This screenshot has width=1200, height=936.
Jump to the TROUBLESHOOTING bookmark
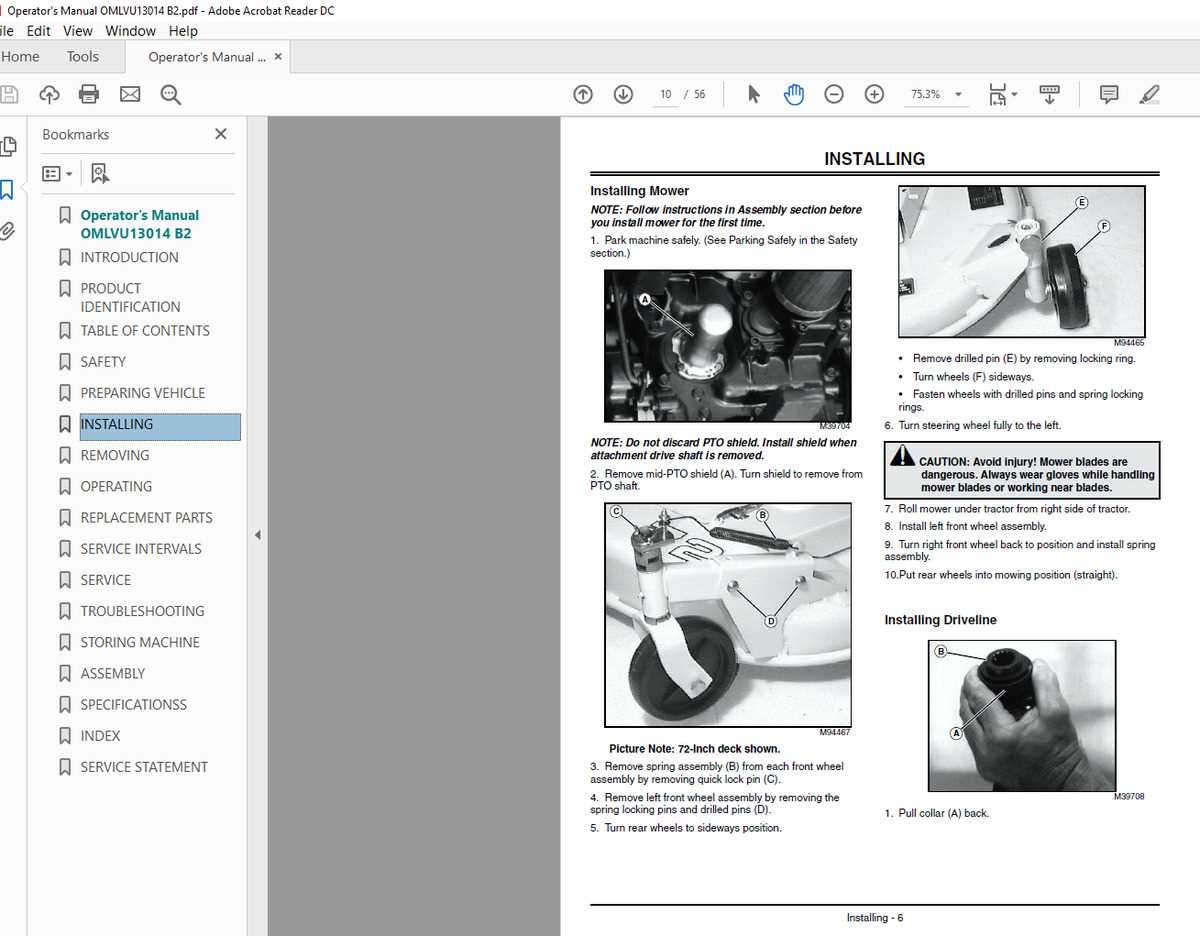(x=142, y=611)
